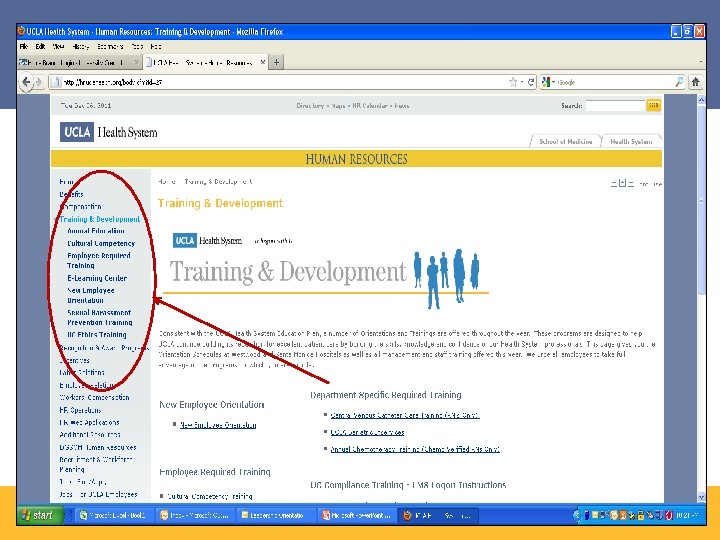The image size is (720, 540).
Task: Click the scrollbar down arrow
Action: click(x=701, y=497)
